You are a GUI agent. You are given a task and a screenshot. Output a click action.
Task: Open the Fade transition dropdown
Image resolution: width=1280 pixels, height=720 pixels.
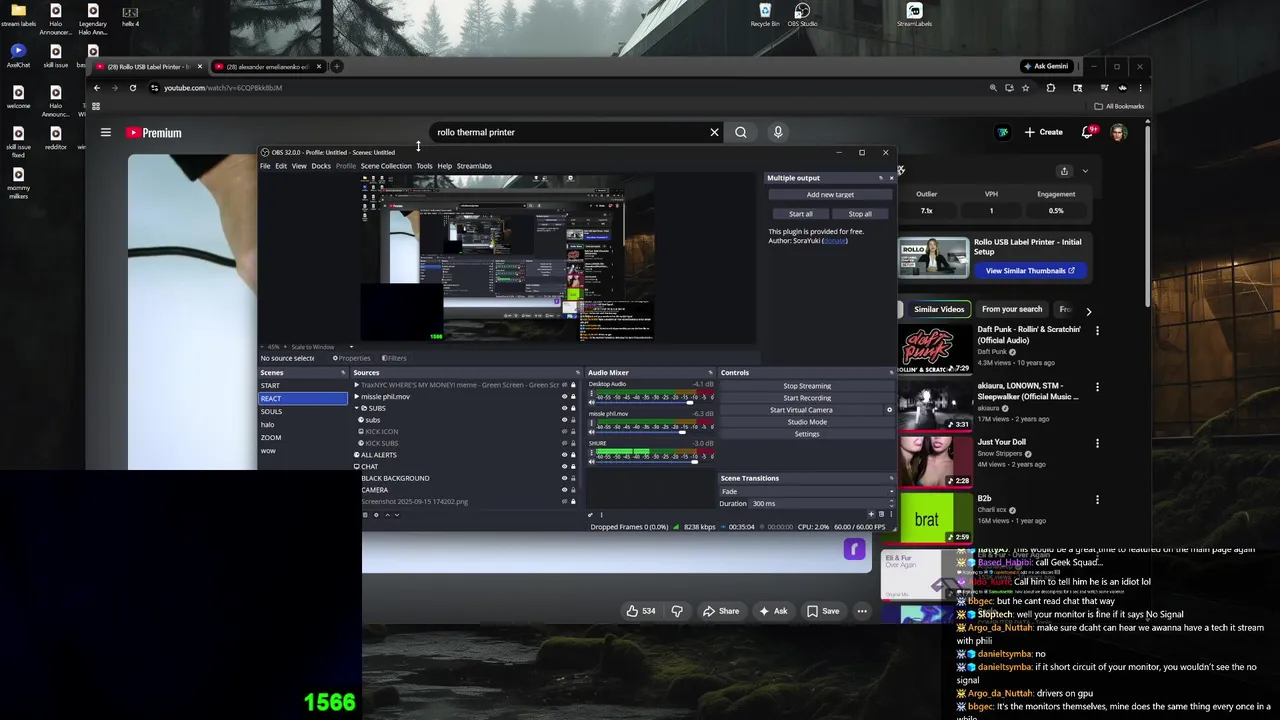tap(807, 491)
